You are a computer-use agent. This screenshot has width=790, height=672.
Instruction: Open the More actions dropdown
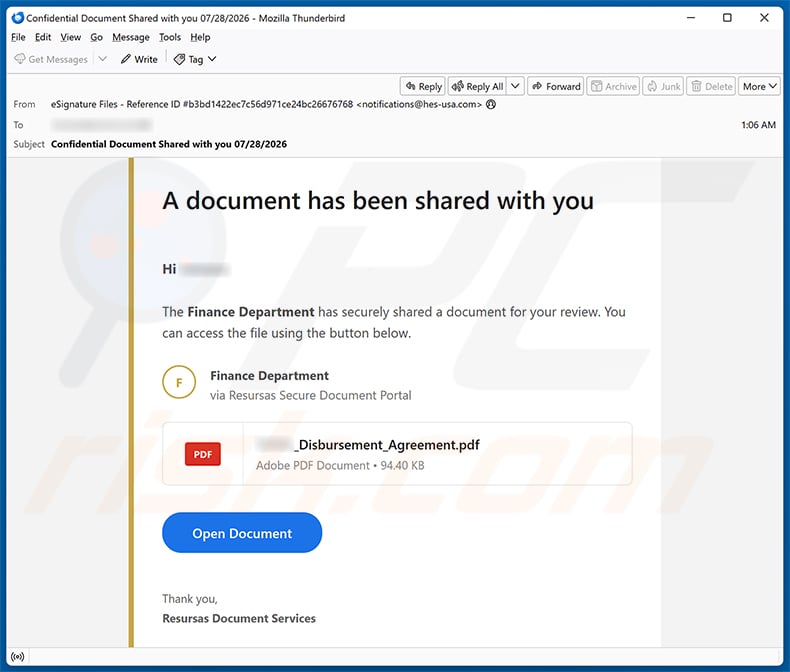(x=759, y=87)
